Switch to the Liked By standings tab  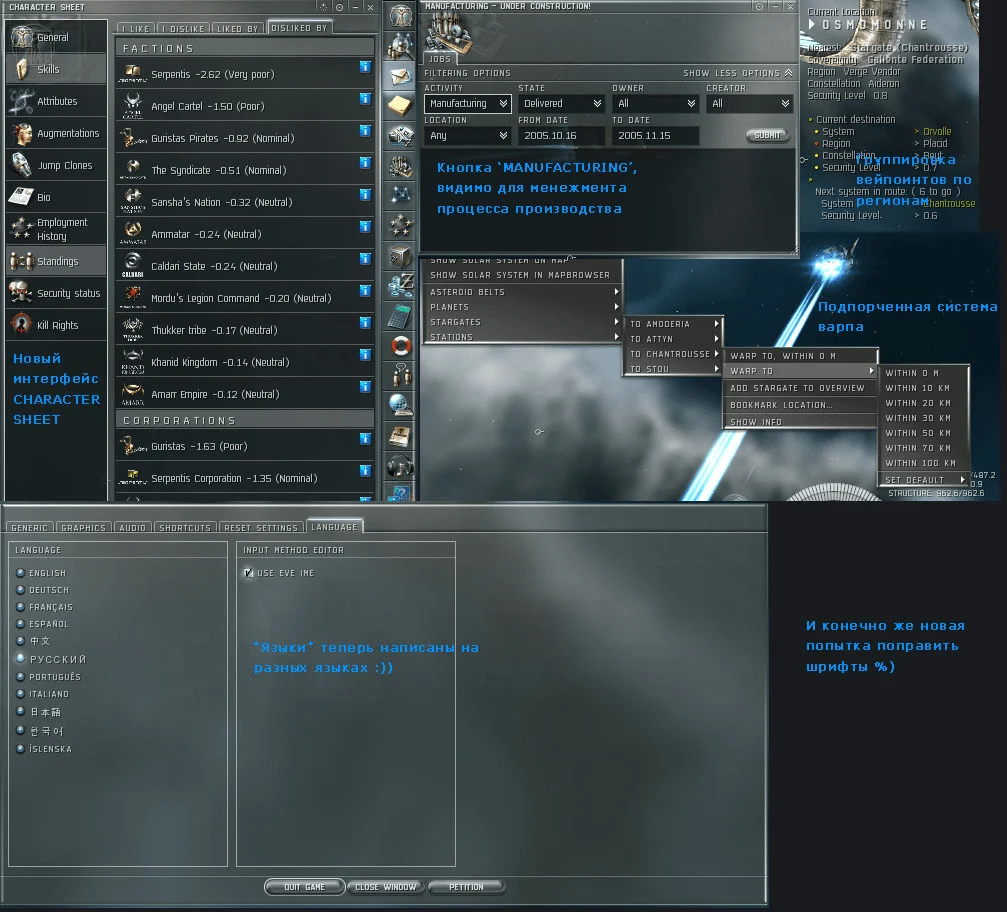coord(238,28)
